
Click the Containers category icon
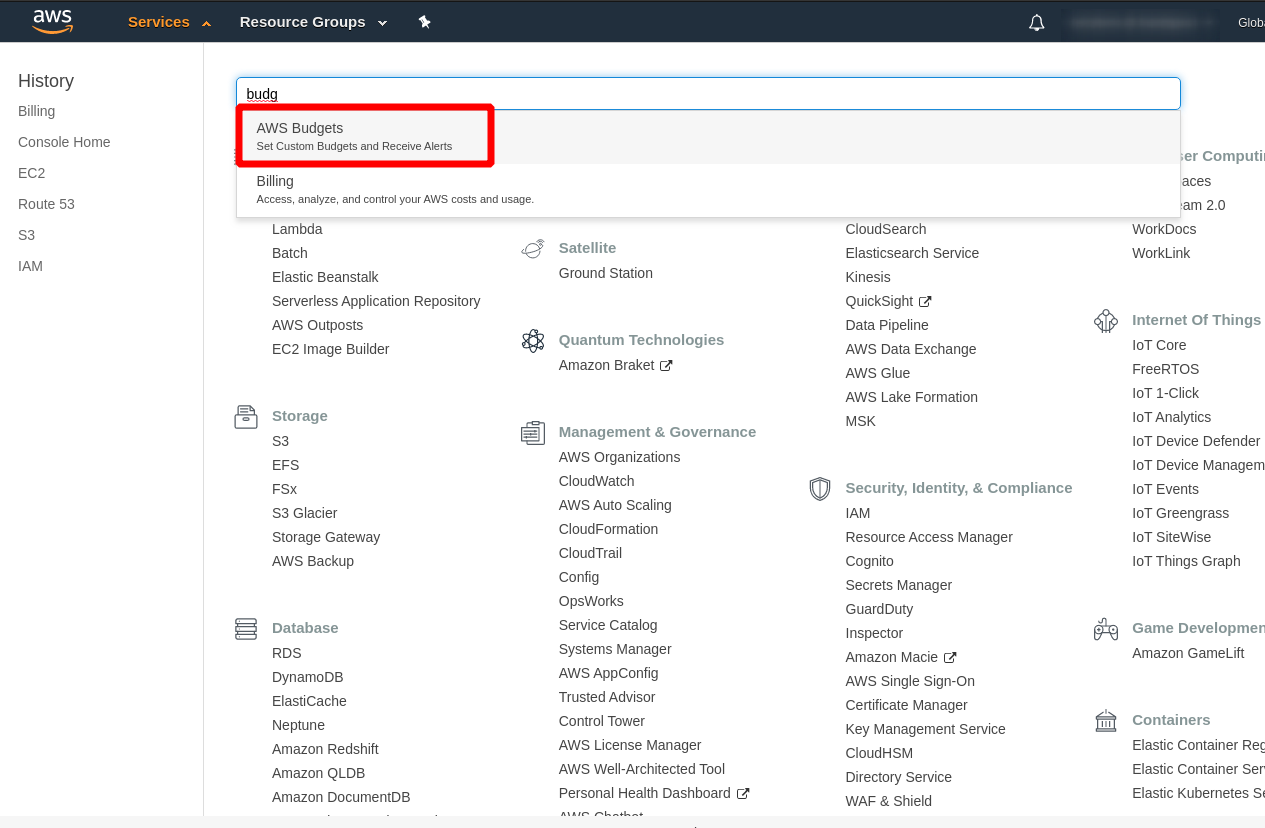(x=1106, y=720)
